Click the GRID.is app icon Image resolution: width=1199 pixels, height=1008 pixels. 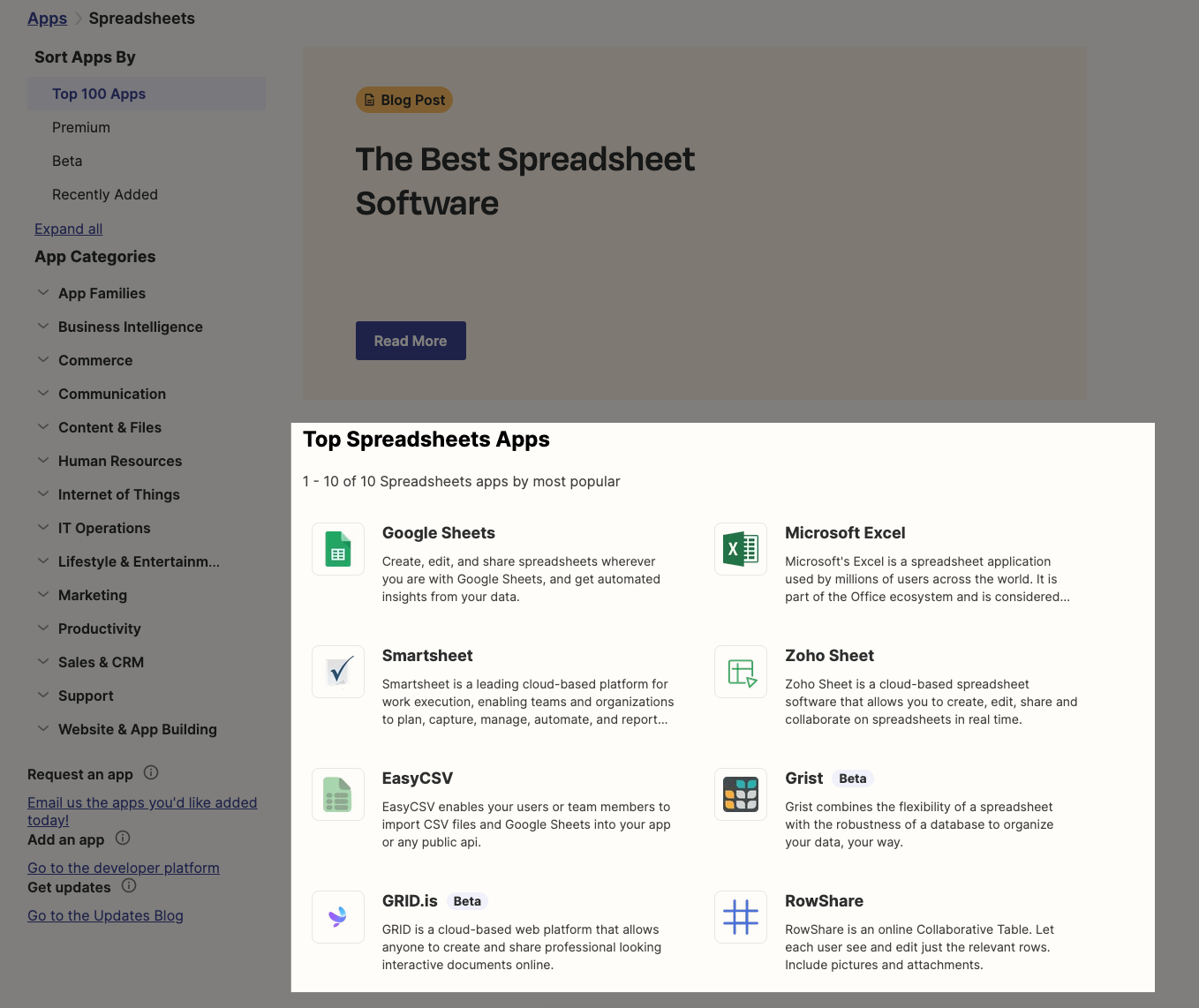(338, 917)
